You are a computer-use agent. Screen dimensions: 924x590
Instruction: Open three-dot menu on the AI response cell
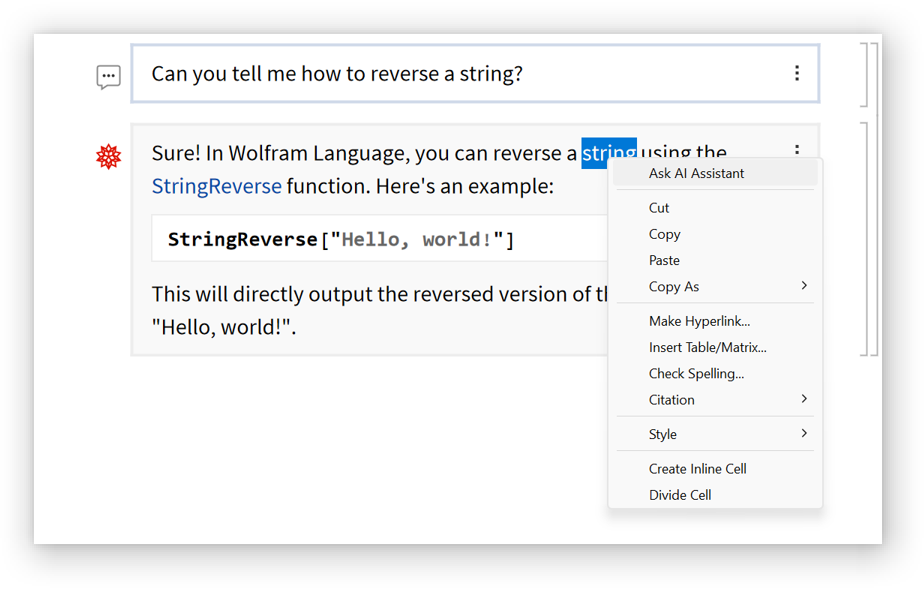point(796,151)
